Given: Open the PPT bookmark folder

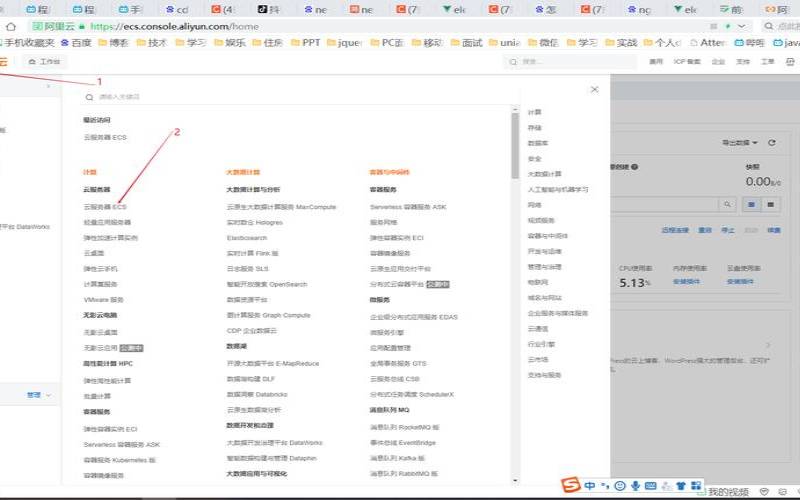Looking at the screenshot, I should (x=306, y=43).
